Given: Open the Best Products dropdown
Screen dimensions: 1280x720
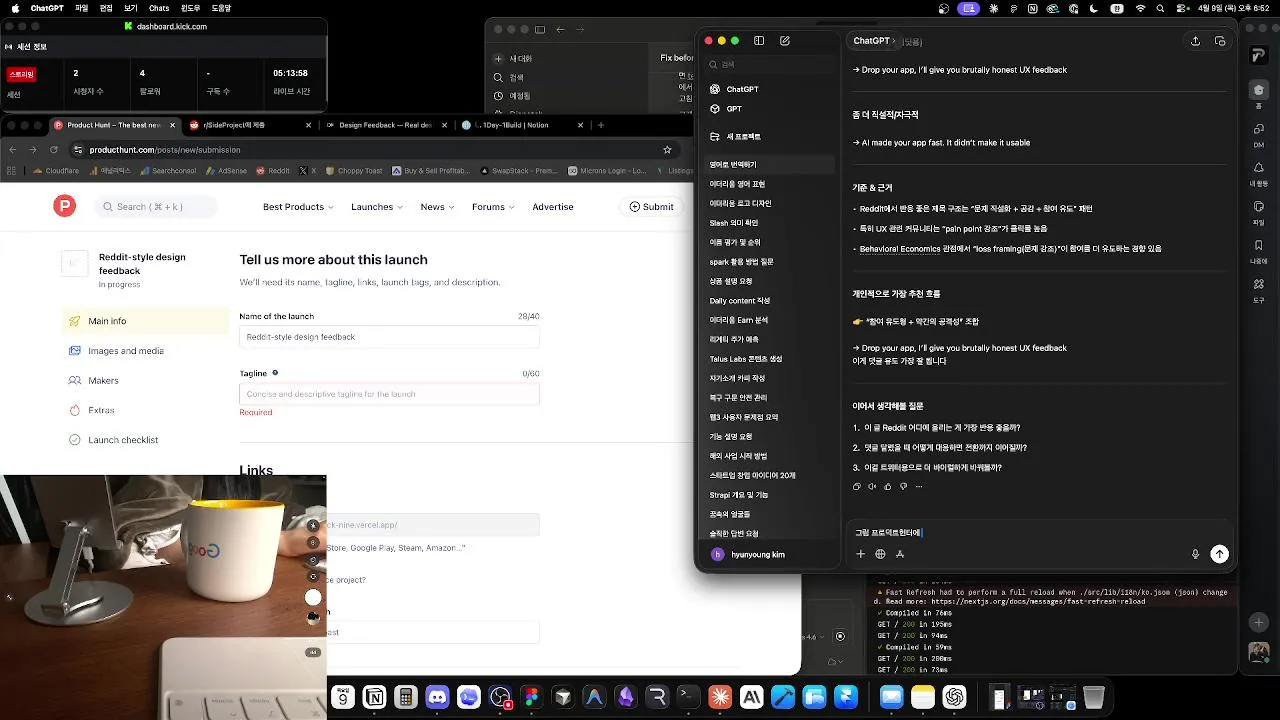Looking at the screenshot, I should [x=298, y=207].
